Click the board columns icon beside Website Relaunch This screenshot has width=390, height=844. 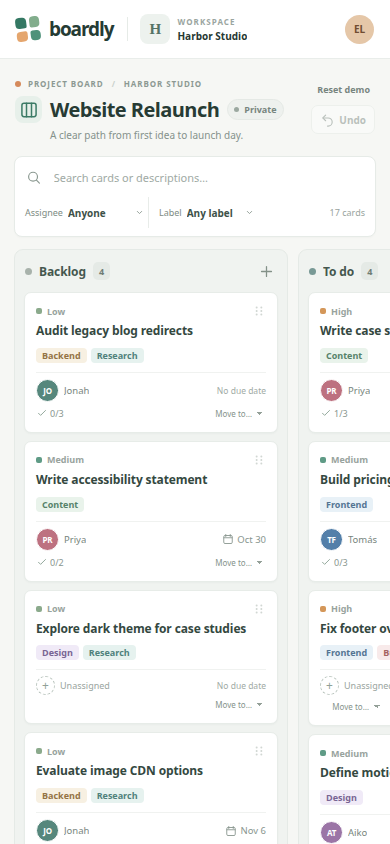point(29,110)
